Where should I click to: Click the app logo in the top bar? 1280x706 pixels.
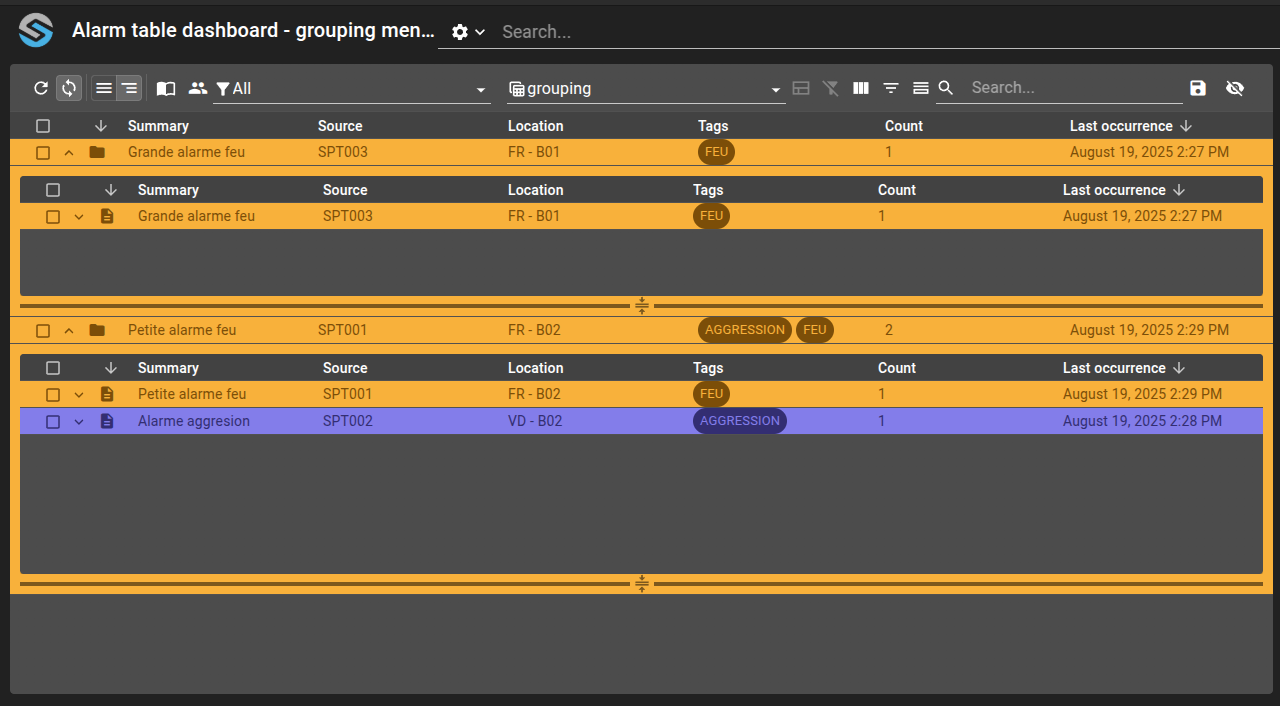pyautogui.click(x=36, y=30)
